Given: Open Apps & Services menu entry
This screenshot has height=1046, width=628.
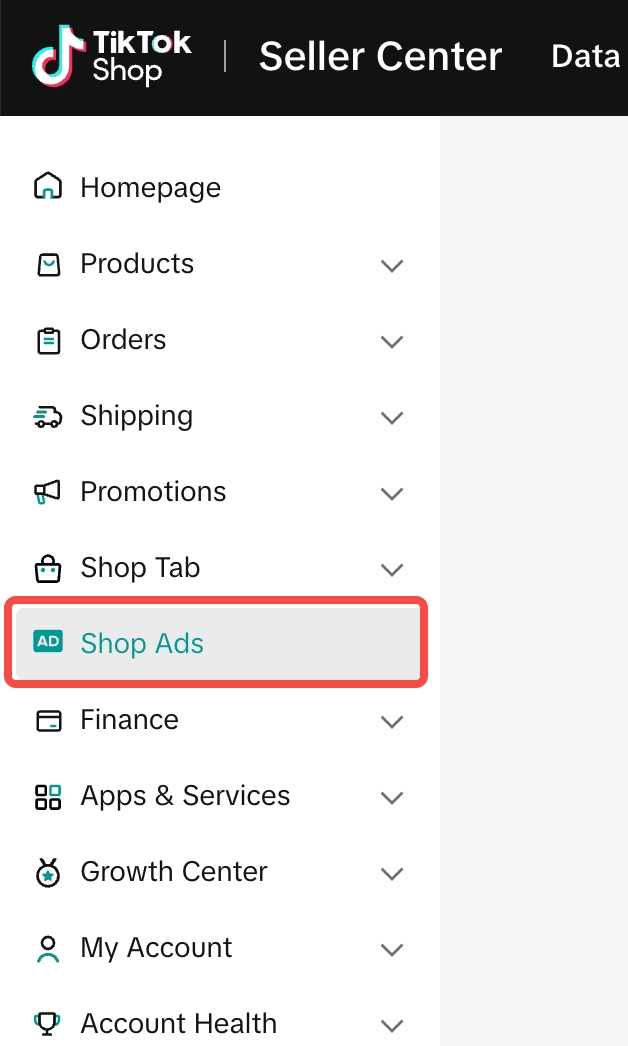Looking at the screenshot, I should point(185,796).
